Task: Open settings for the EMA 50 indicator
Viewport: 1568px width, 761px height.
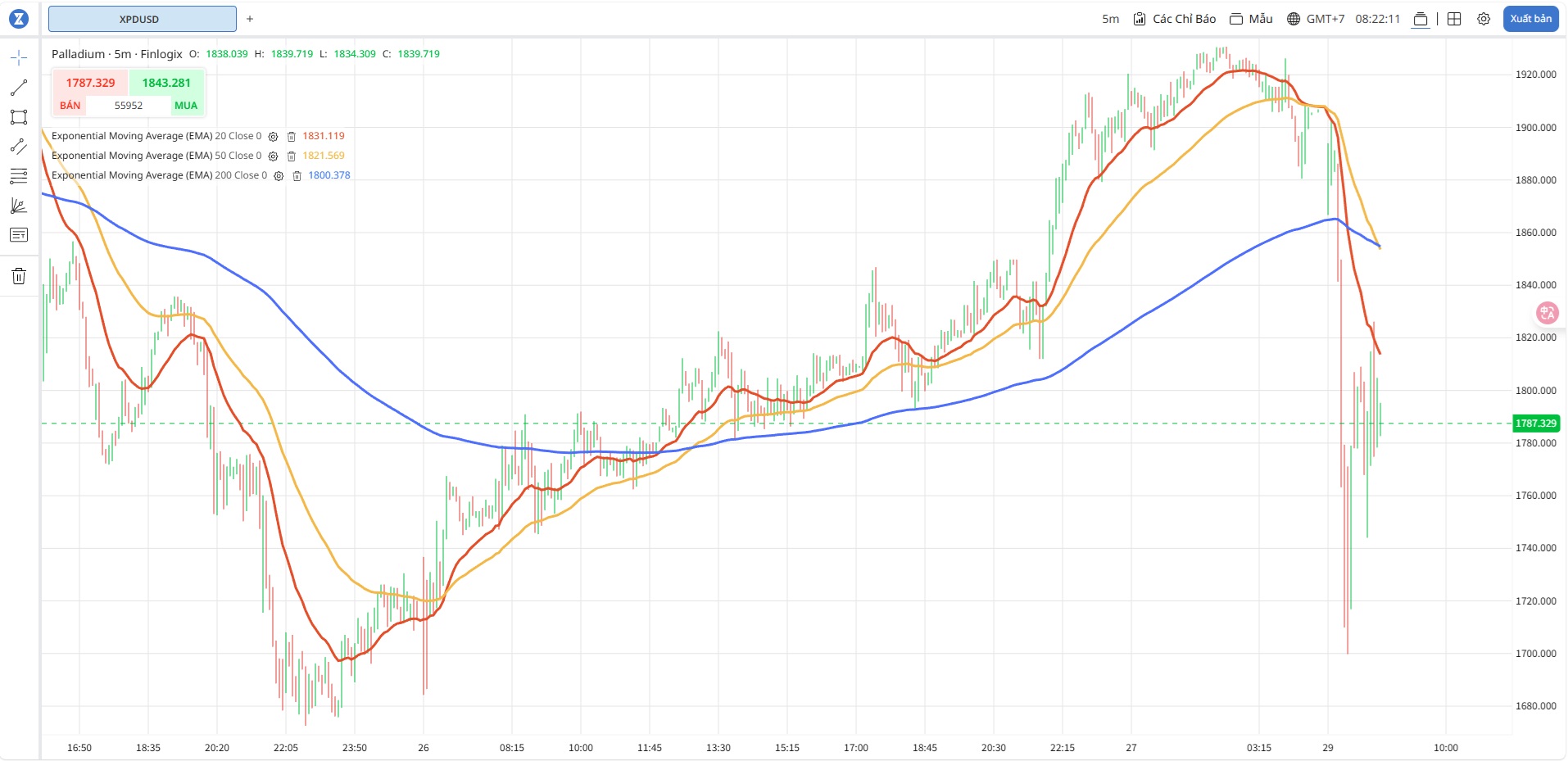Action: (274, 156)
